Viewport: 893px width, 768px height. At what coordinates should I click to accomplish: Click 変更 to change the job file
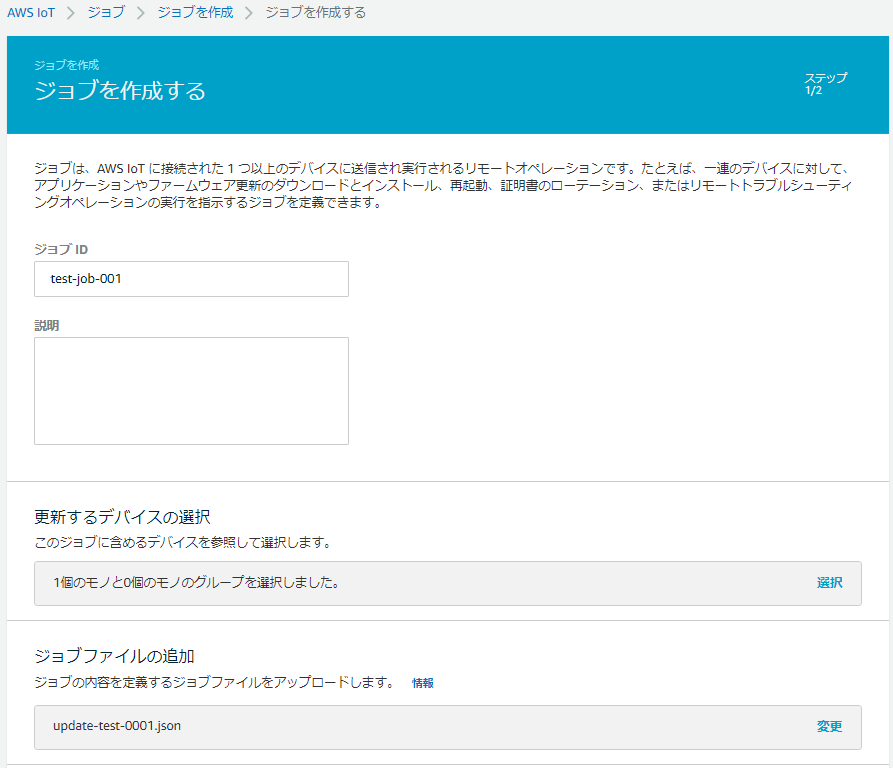[829, 727]
